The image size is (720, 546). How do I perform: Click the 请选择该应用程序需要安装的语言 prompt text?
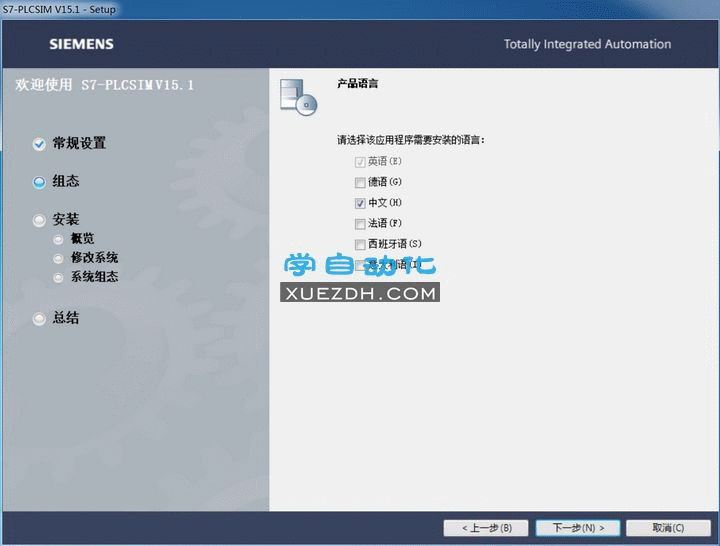411,140
